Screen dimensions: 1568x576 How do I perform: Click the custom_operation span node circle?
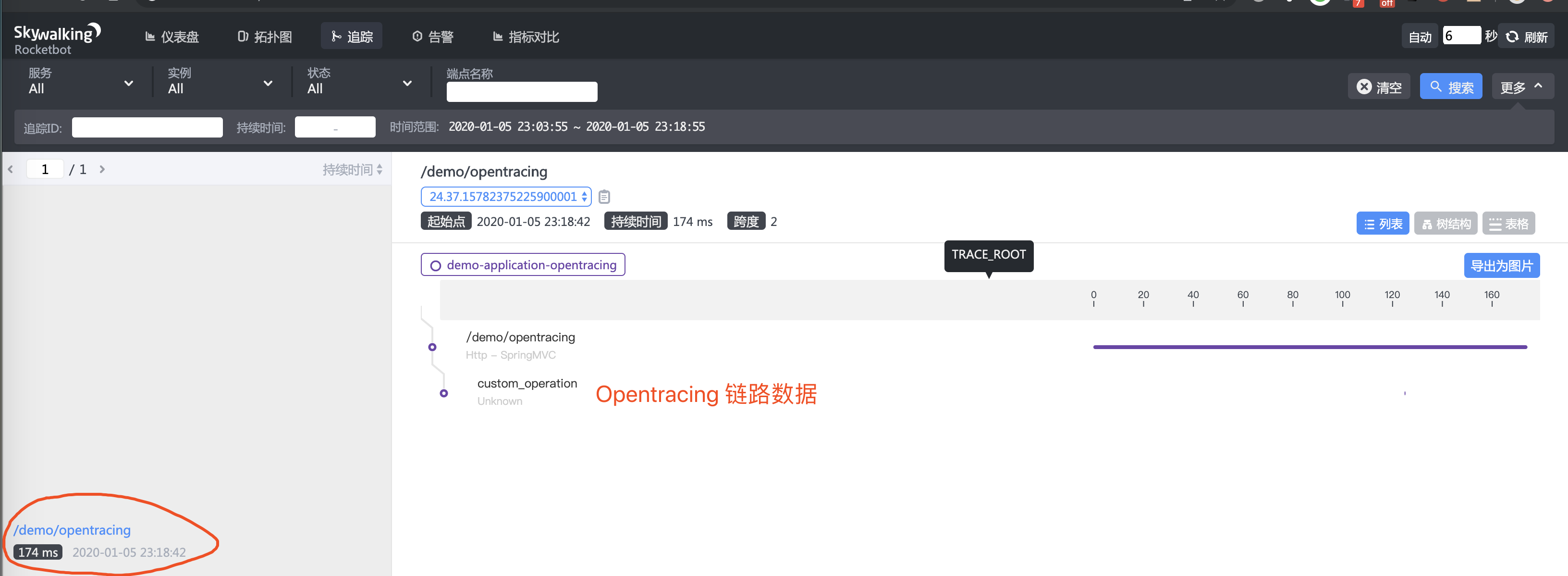pyautogui.click(x=444, y=393)
